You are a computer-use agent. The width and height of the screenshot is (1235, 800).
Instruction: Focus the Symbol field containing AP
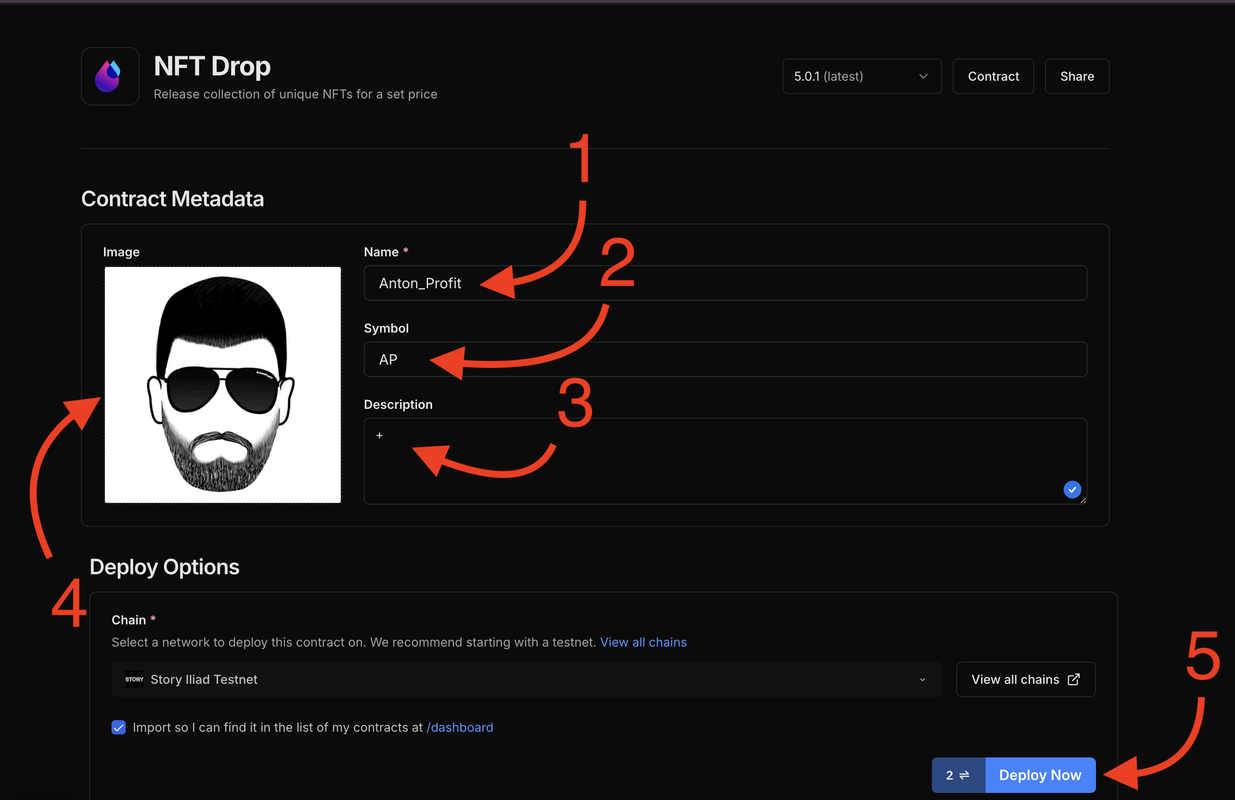tap(725, 359)
